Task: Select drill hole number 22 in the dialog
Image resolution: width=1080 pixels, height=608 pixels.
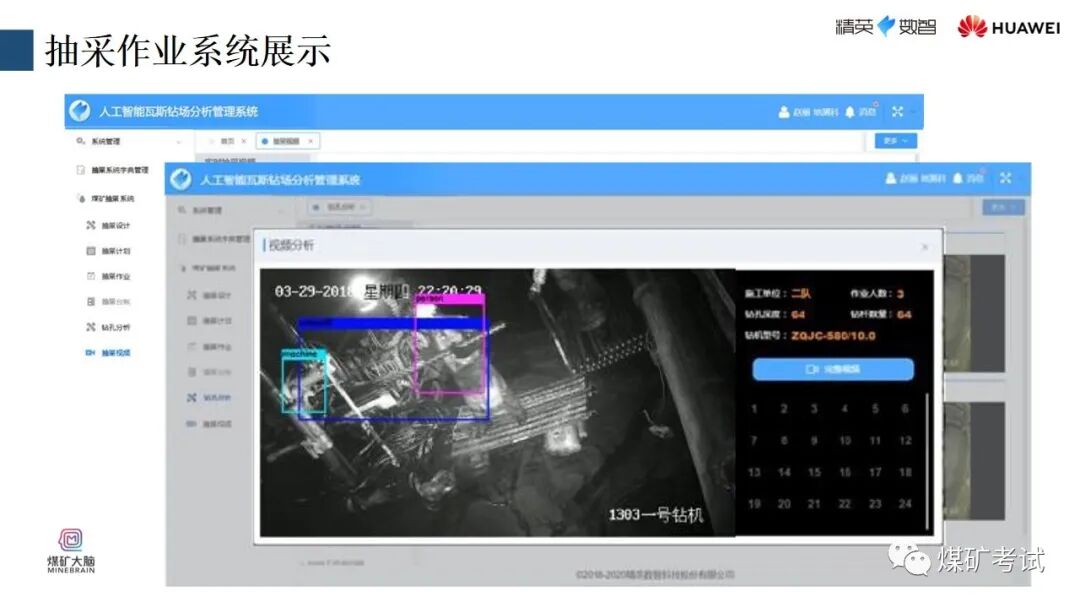Action: (844, 504)
